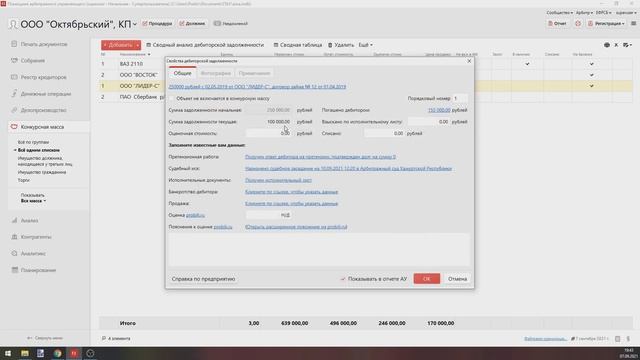
Task: Open Делопроизводство in the sidebar
Action: (x=43, y=110)
